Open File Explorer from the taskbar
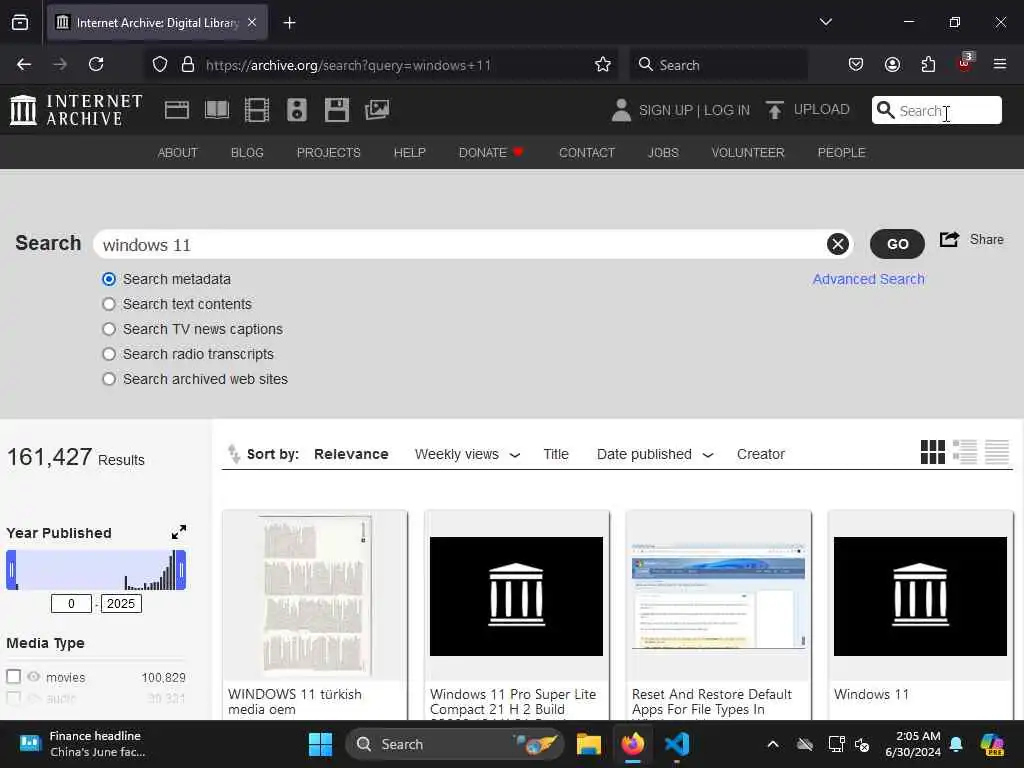This screenshot has height=768, width=1024. (588, 744)
